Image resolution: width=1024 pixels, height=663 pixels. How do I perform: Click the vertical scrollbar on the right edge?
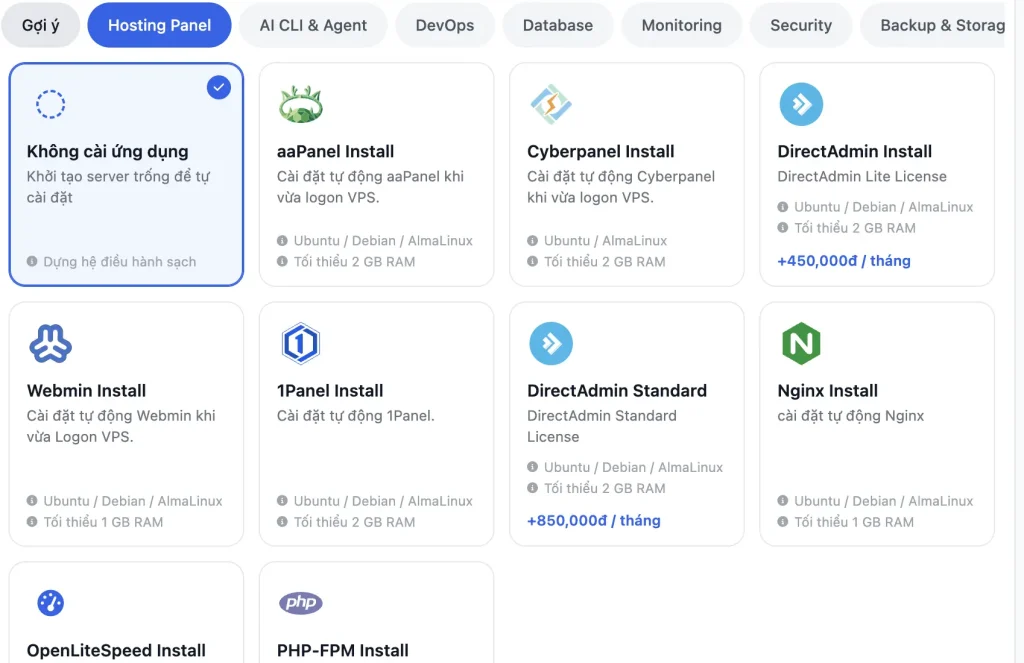click(x=1015, y=332)
